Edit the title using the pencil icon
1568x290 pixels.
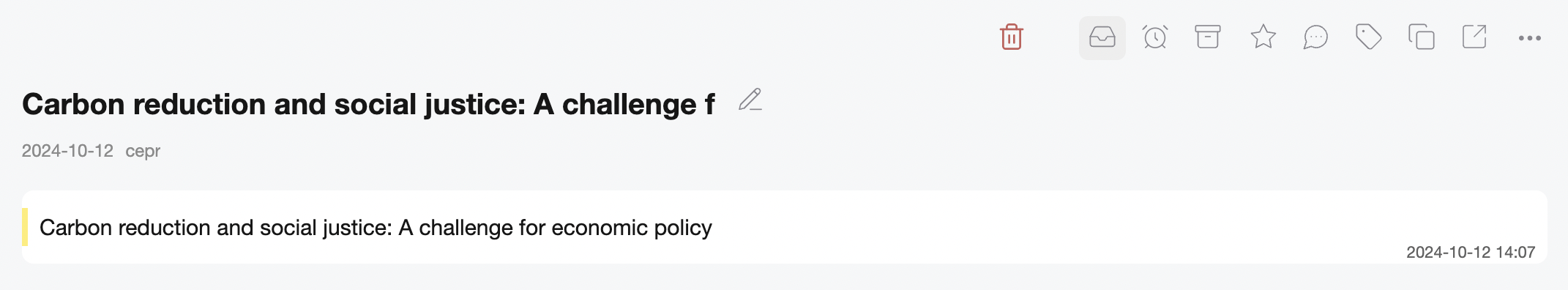pyautogui.click(x=750, y=100)
